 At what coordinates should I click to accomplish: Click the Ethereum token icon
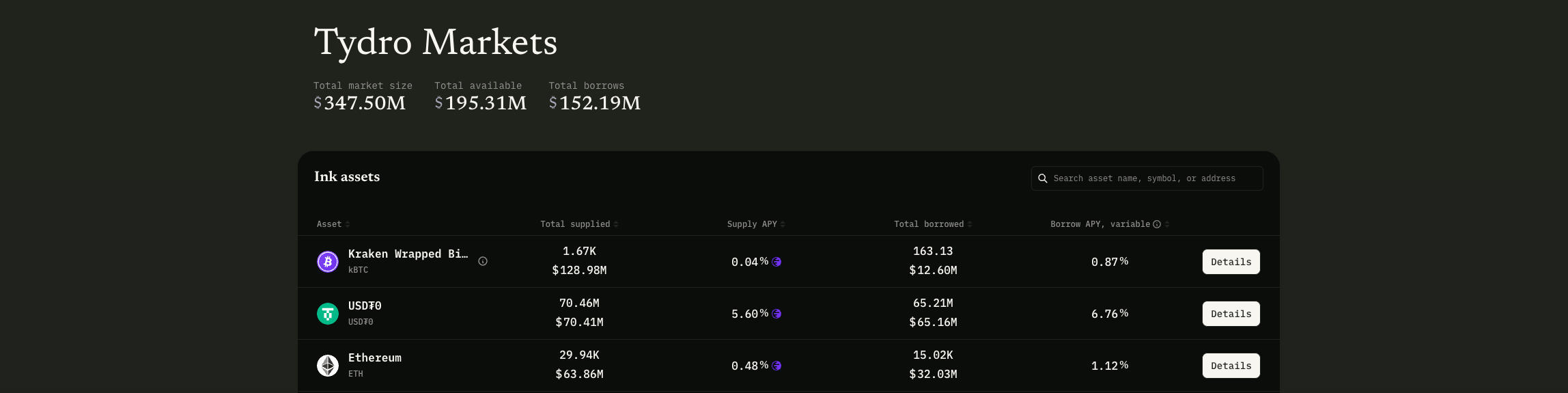click(328, 366)
